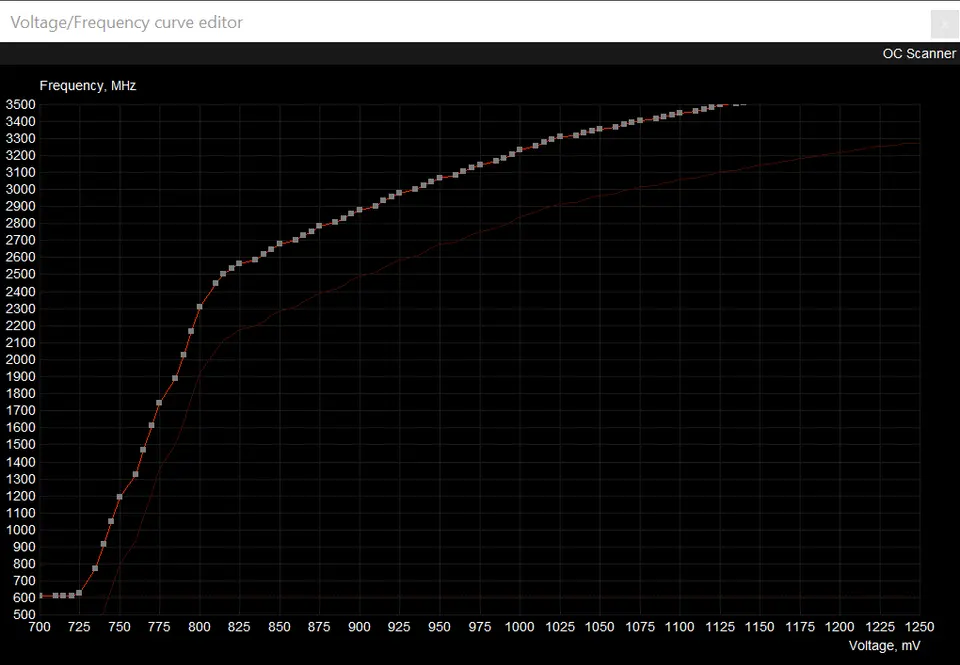Viewport: 960px width, 665px height.
Task: Click the 'Voltage/Frequency curve editor' title text
Action: tap(127, 22)
